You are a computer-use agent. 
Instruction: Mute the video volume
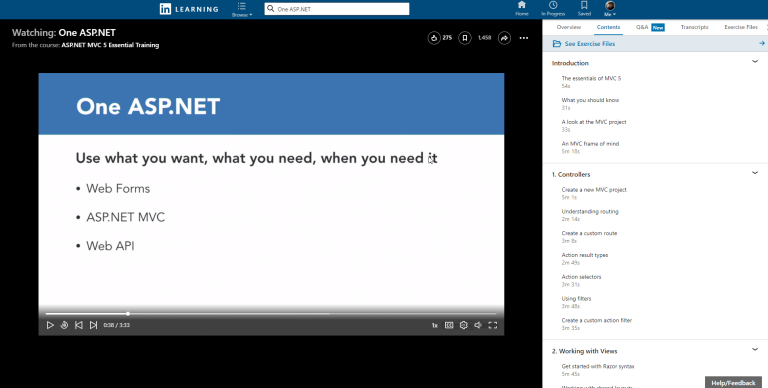click(478, 325)
